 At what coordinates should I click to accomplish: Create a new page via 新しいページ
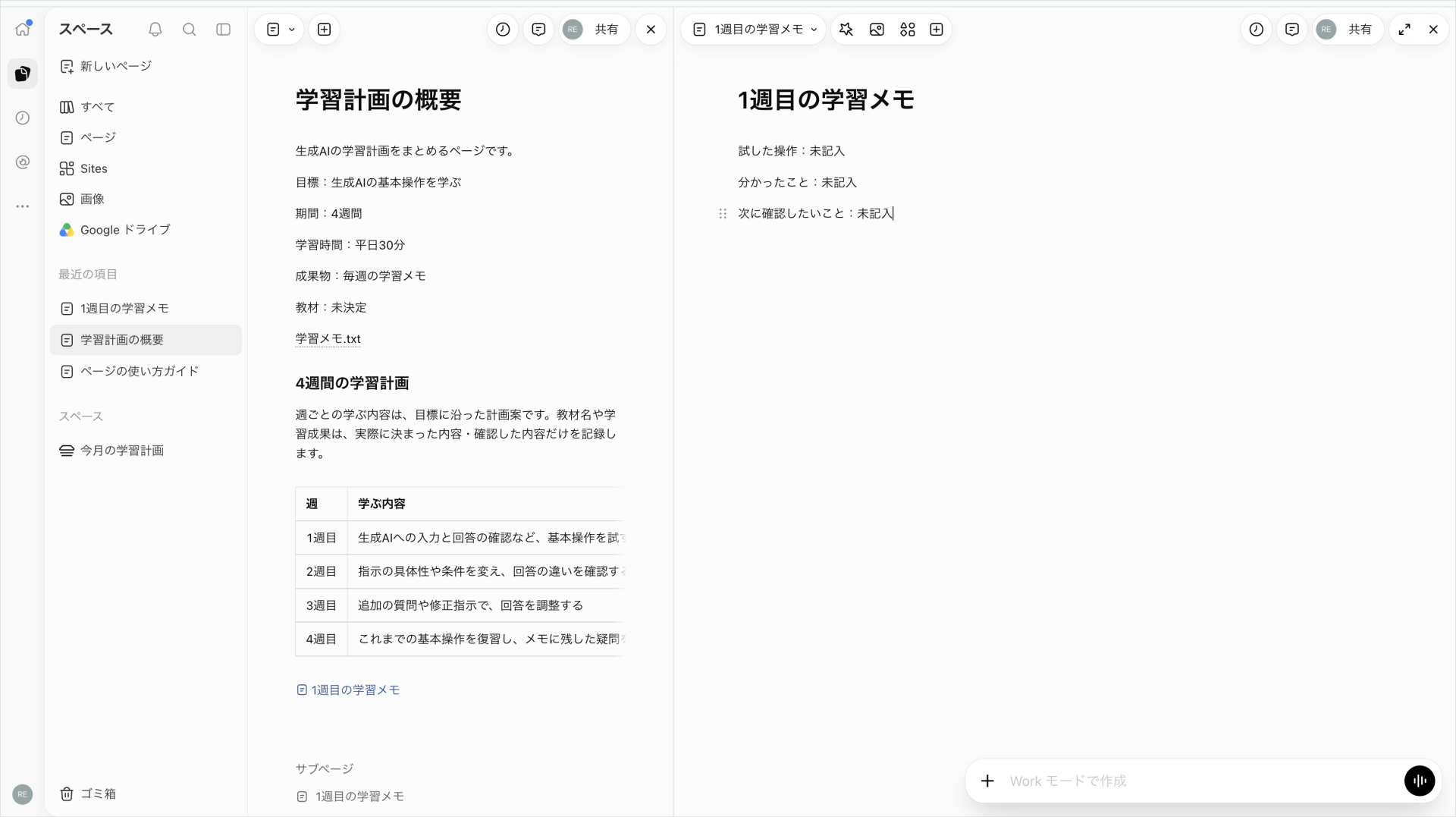(146, 66)
